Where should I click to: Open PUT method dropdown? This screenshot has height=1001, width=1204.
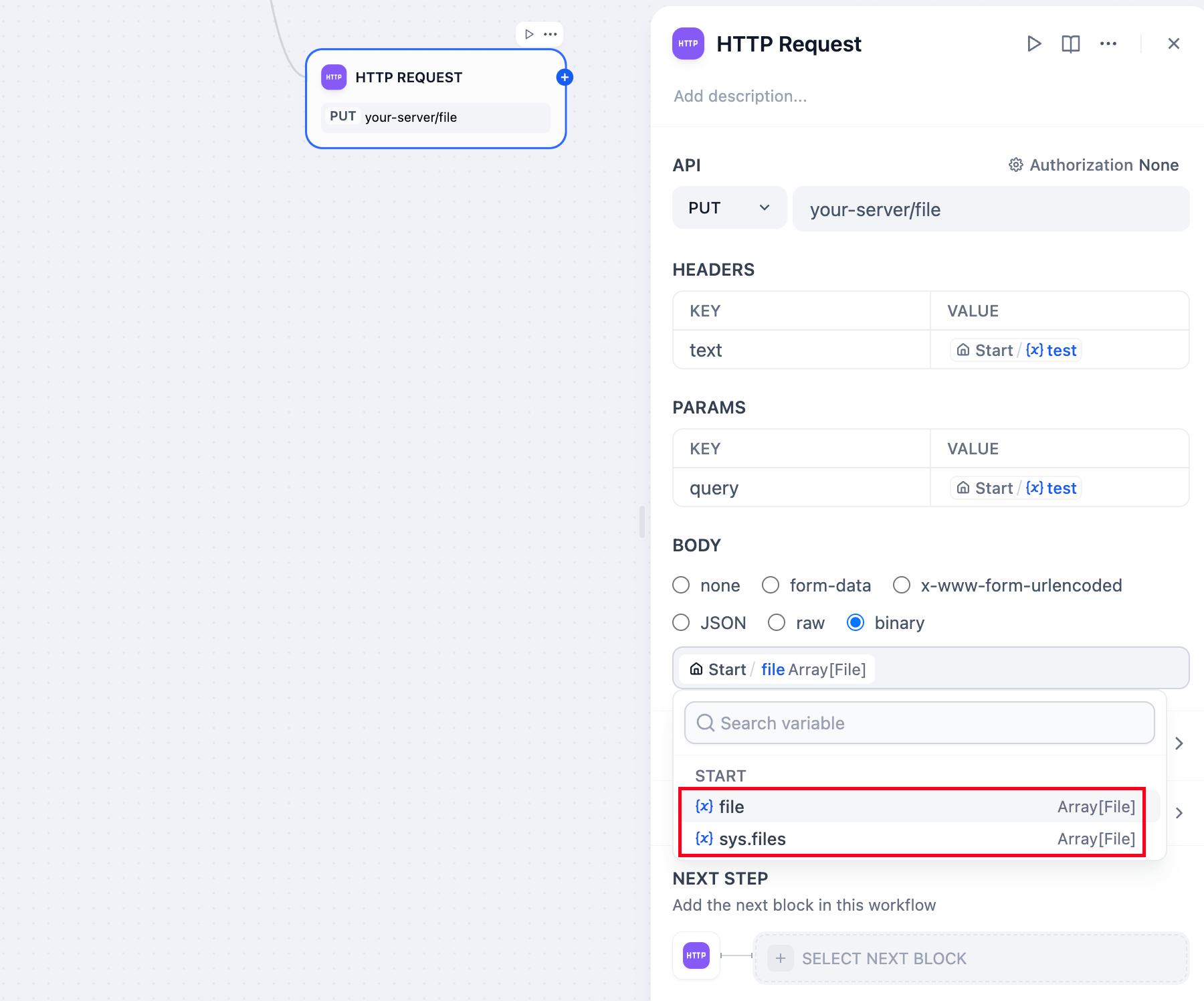(728, 208)
